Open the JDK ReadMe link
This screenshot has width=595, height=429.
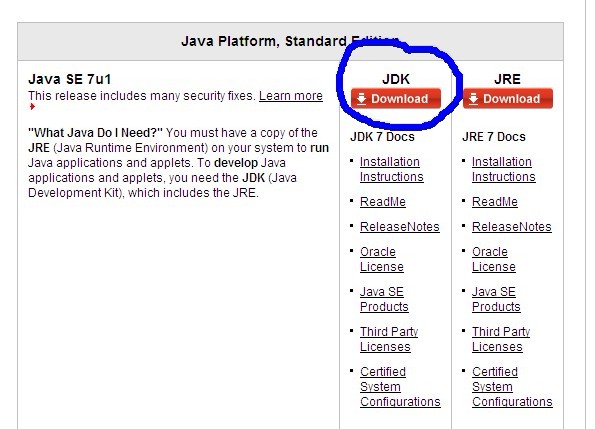click(382, 202)
